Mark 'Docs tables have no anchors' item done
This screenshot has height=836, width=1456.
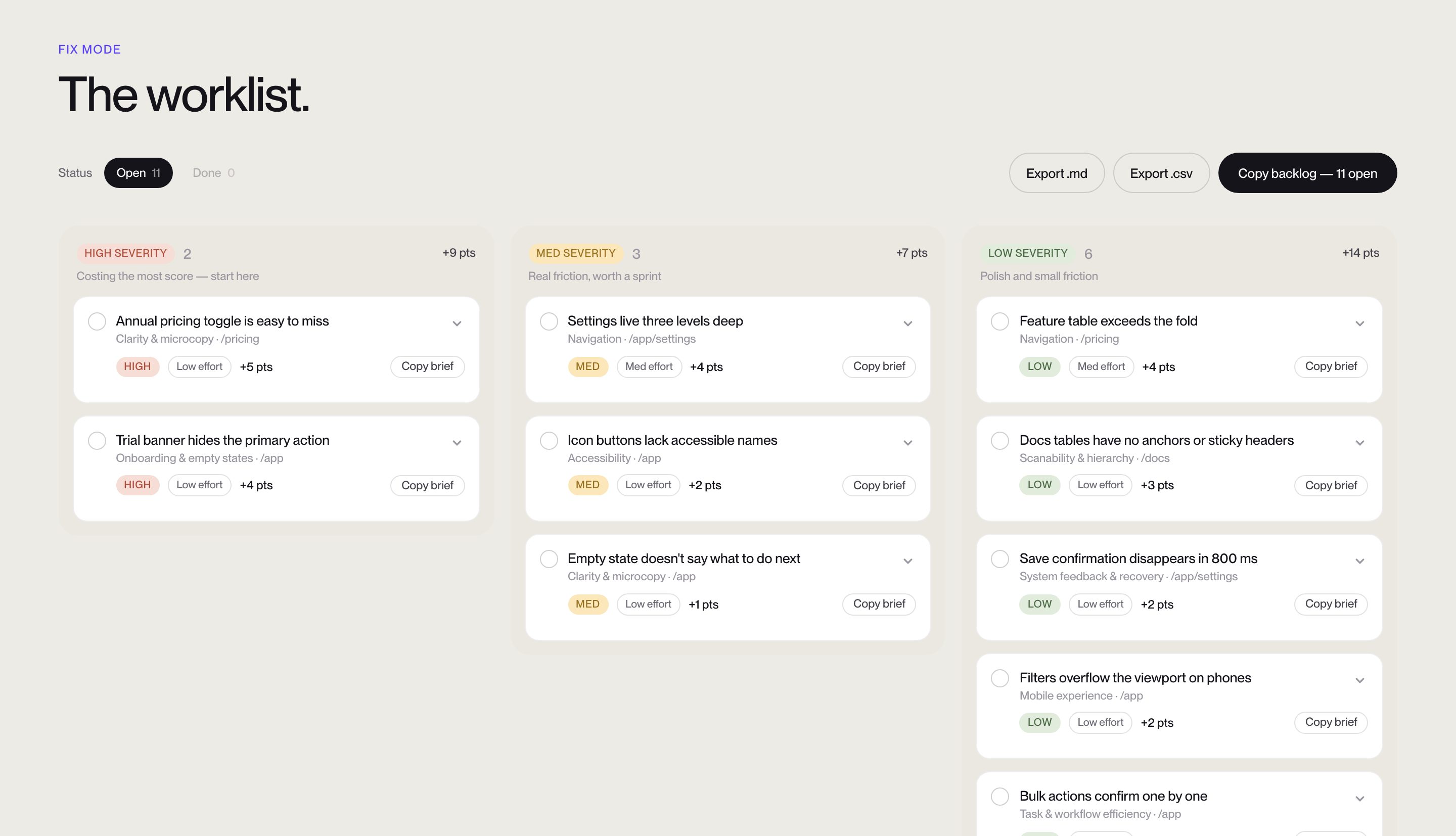point(1000,441)
